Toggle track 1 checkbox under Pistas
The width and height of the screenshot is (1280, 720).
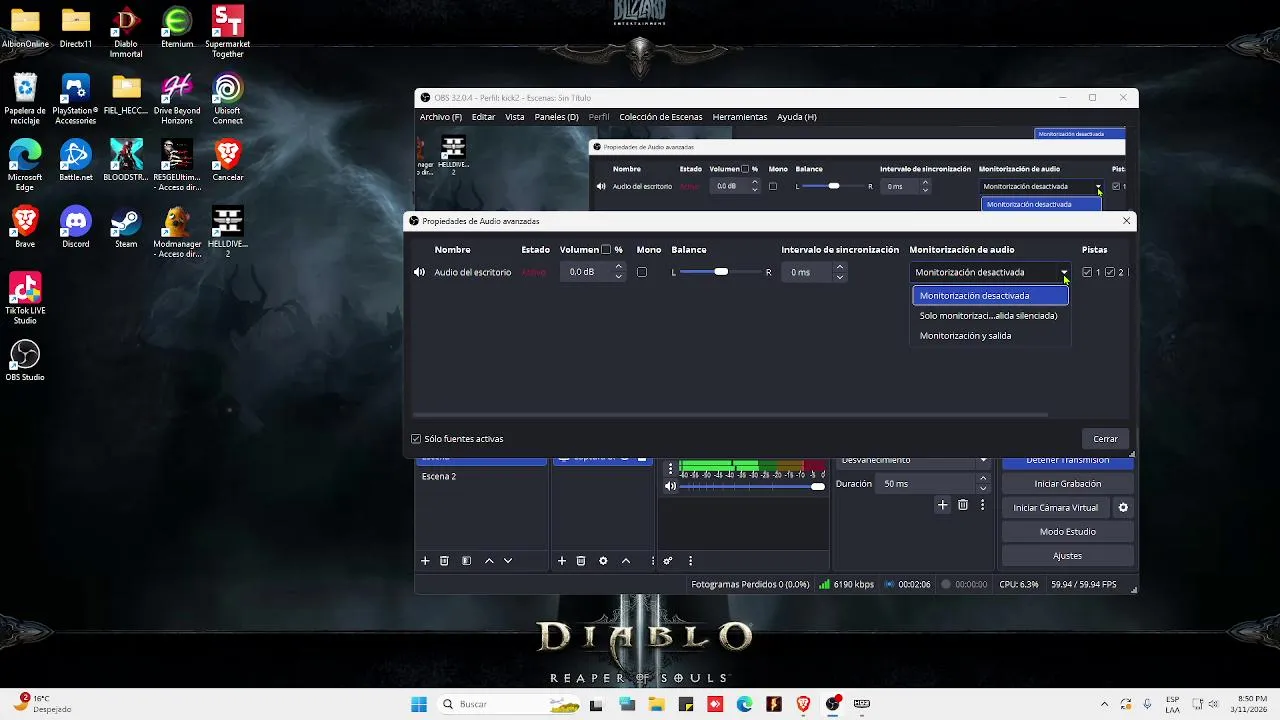(1087, 272)
